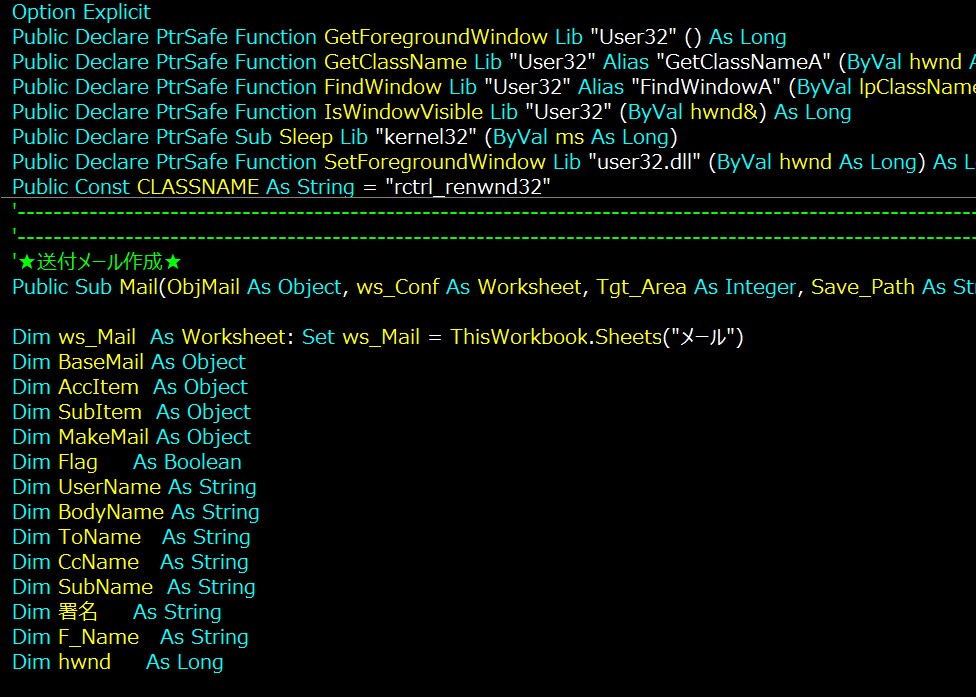Click the IsWindowVisible function name
Image resolution: width=976 pixels, height=697 pixels.
403,111
